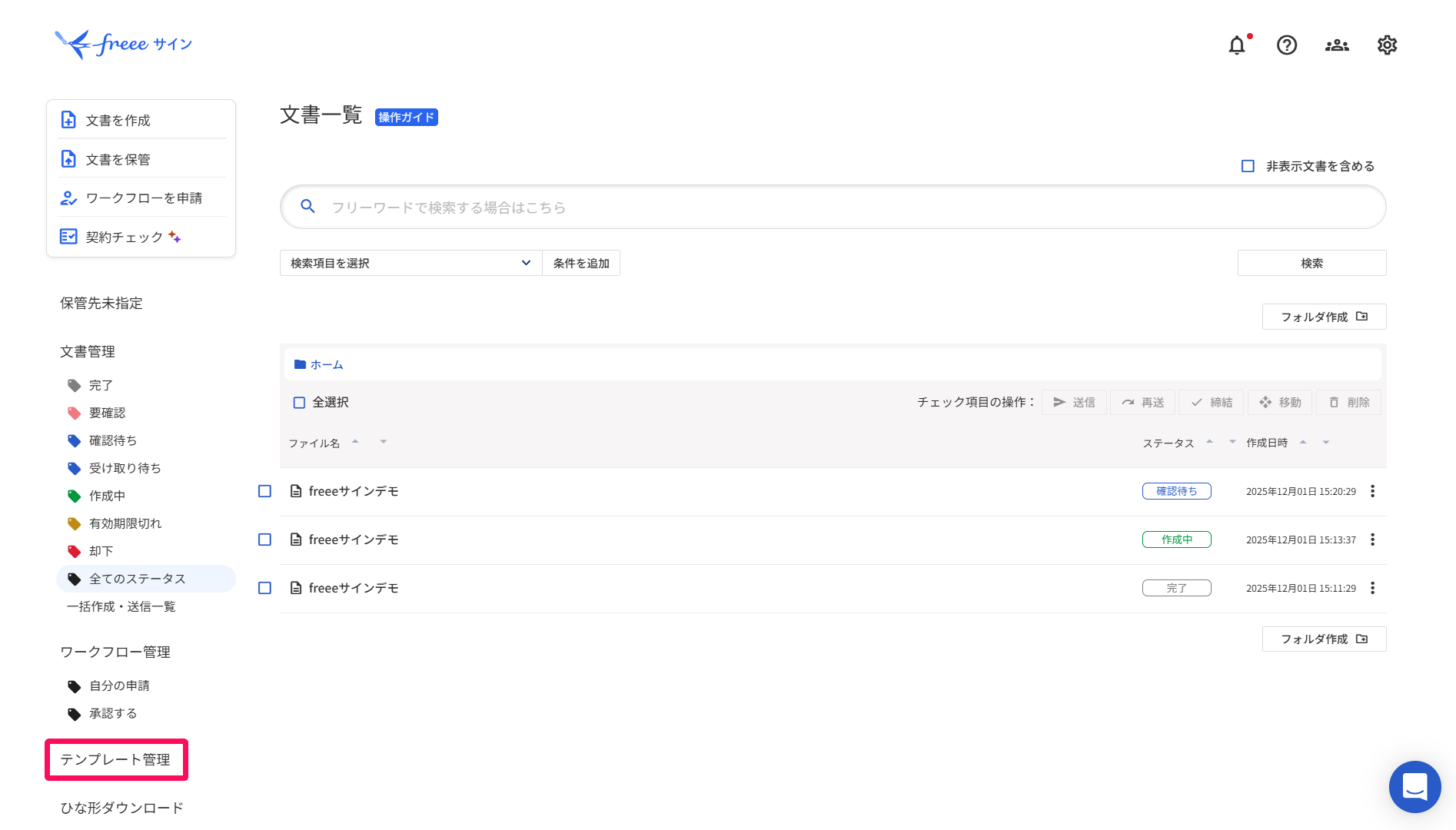The height and width of the screenshot is (830, 1456).
Task: Open freeeサインデモ document created 15:20:29
Action: coord(354,491)
